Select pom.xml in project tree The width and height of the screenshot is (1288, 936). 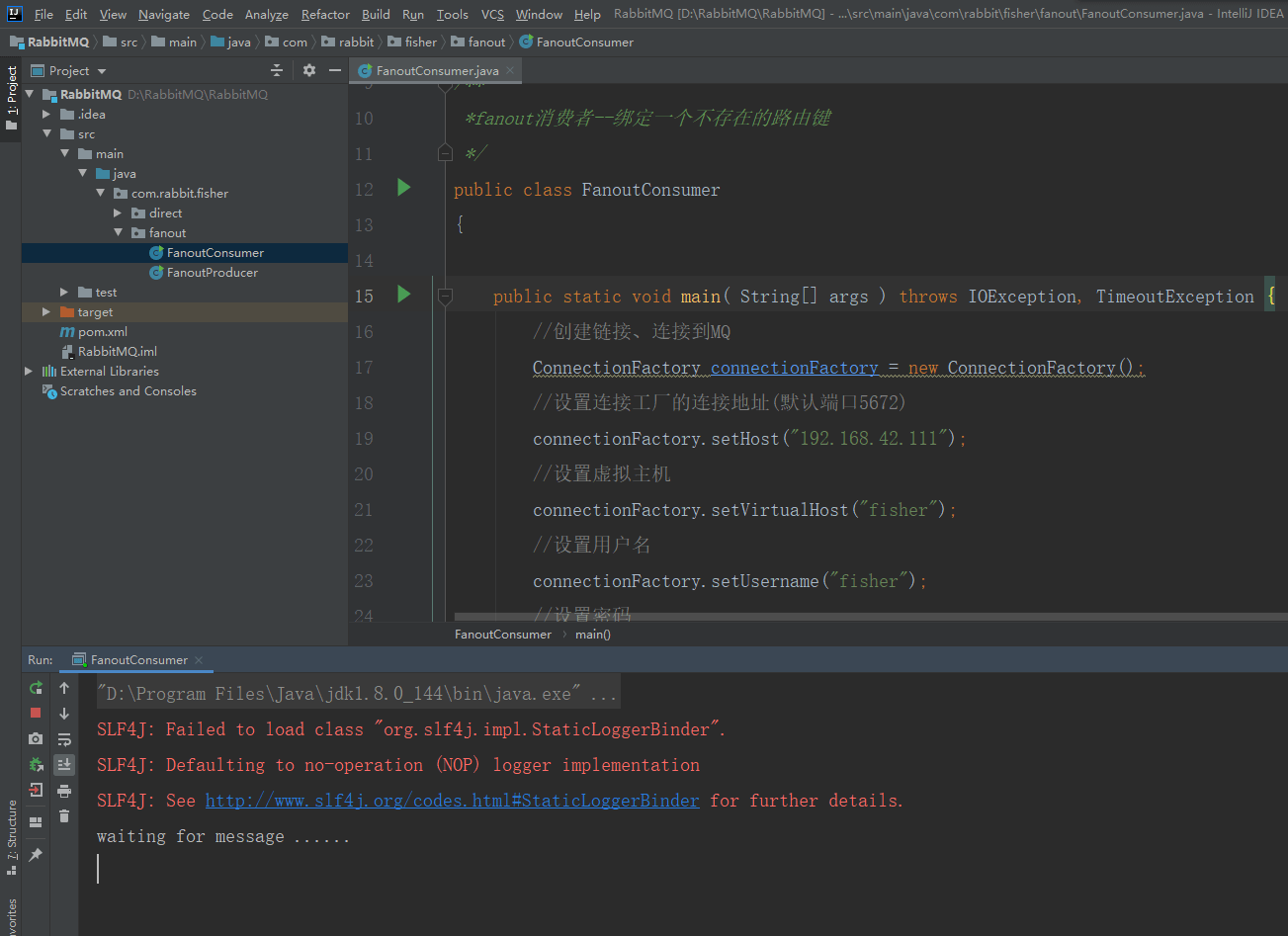click(94, 332)
